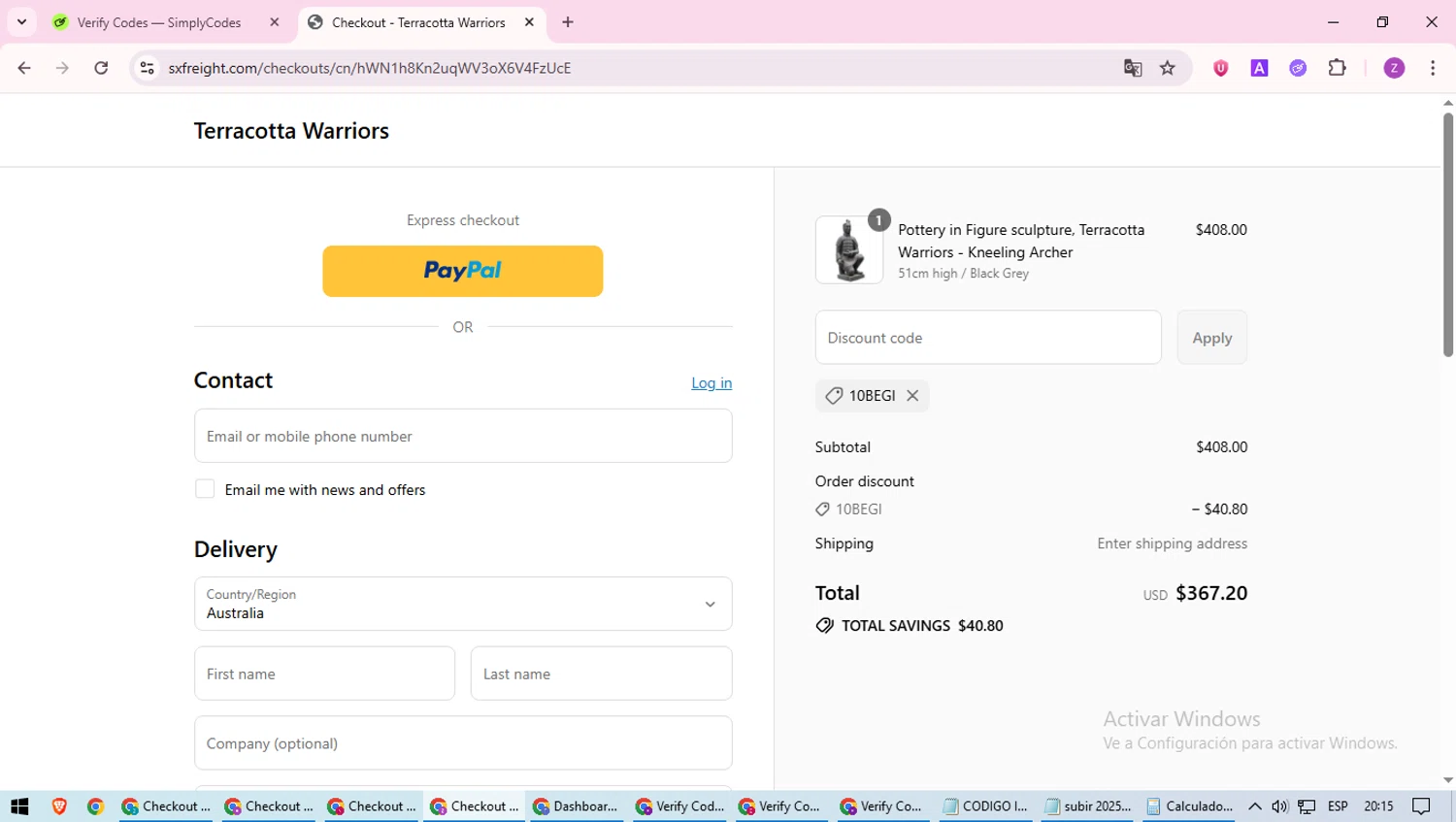1456x822 pixels.
Task: Check Email me with news and offers
Action: [205, 489]
